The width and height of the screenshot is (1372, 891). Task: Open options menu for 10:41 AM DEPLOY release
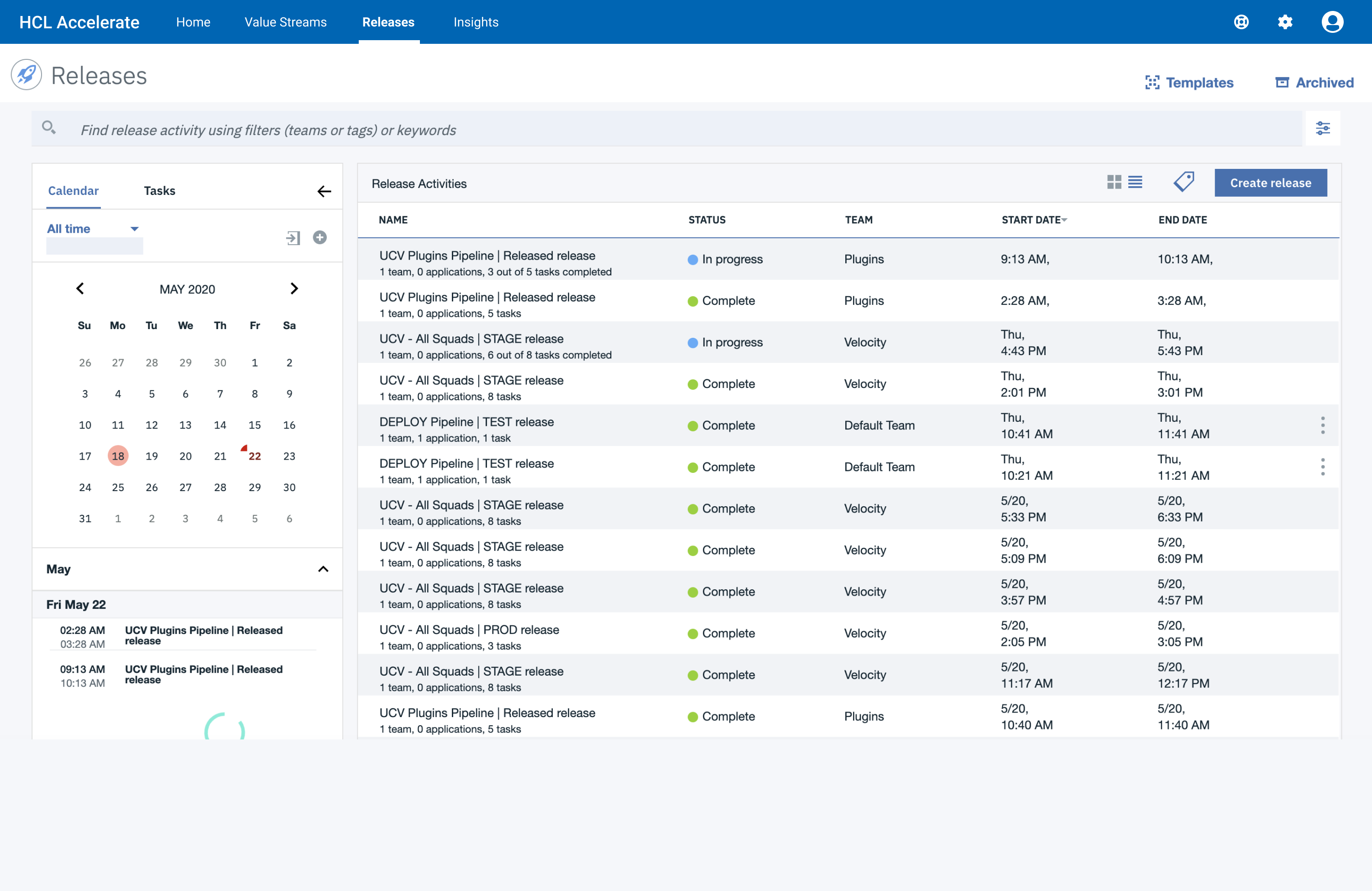[1322, 425]
